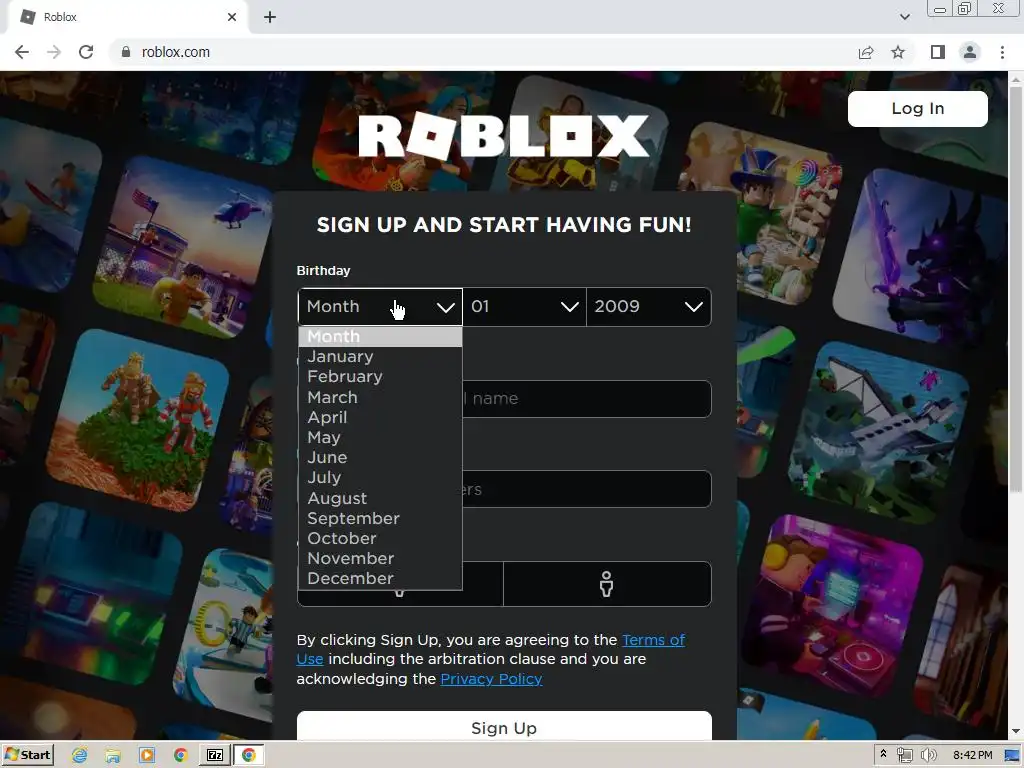Open Windows Media Player taskbar icon
1024x768 pixels.
click(147, 756)
